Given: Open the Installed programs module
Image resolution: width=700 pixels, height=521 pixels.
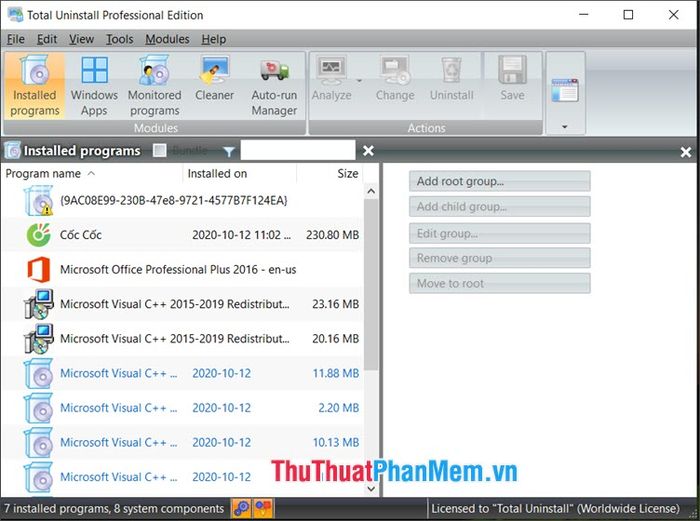Looking at the screenshot, I should [35, 86].
